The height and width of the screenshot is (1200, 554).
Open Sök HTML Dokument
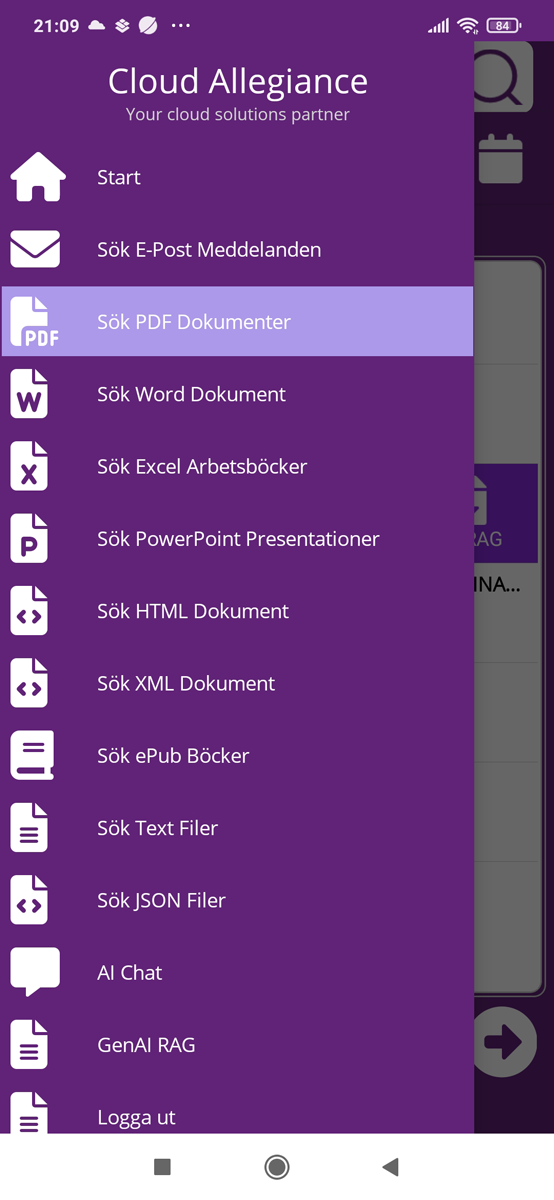point(237,611)
